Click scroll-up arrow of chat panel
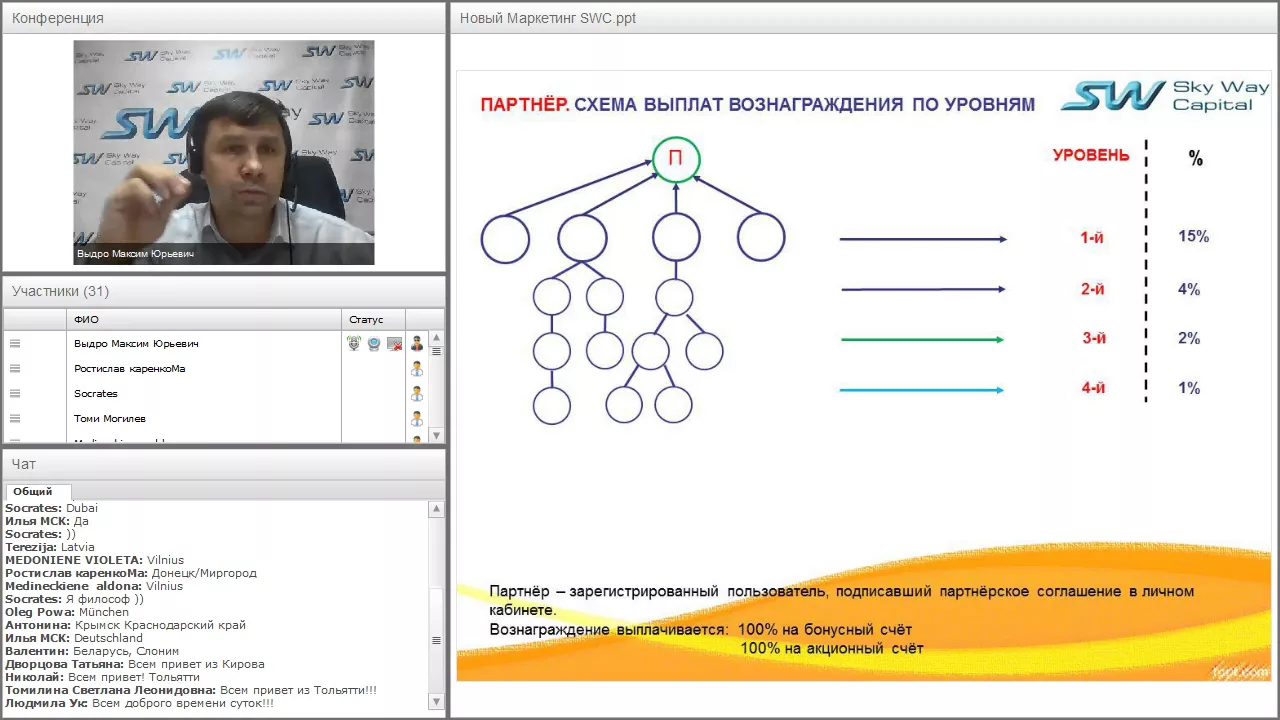Screen dimensions: 1280x720 coord(436,509)
